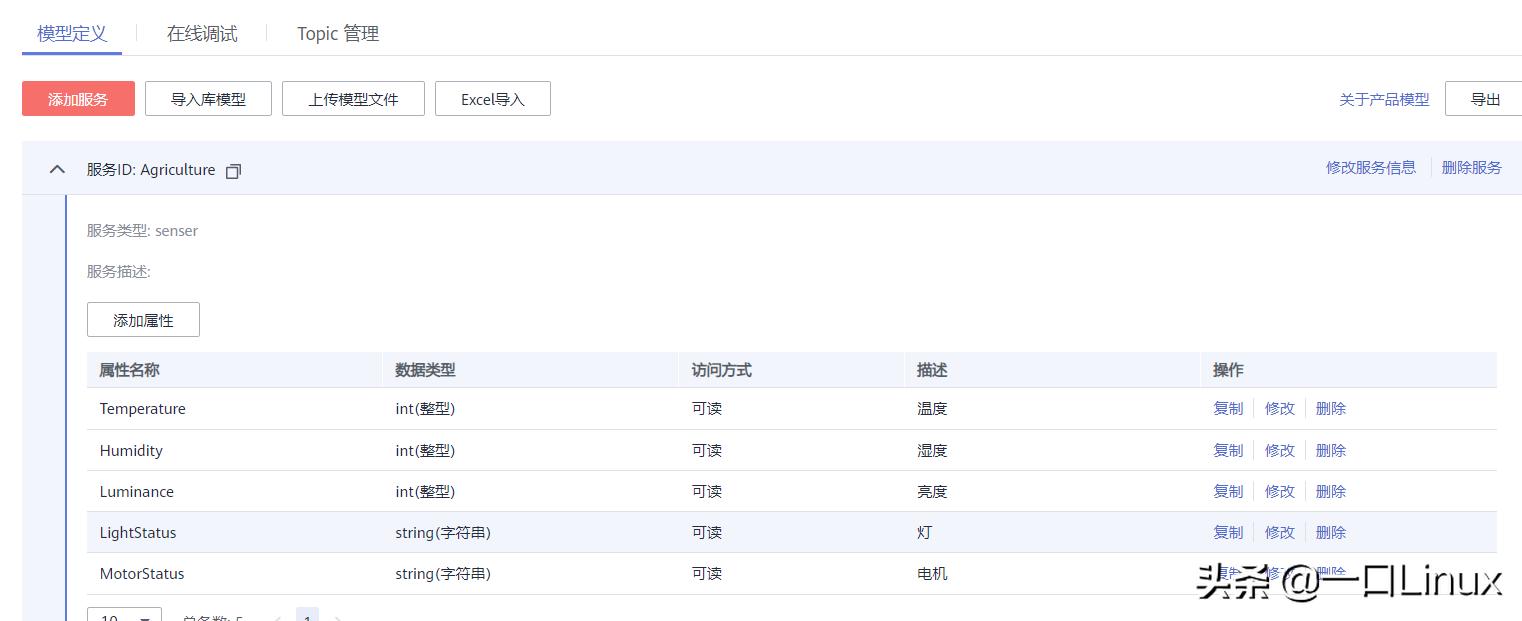Click 删除服务 to delete the service
The height and width of the screenshot is (621, 1522).
coord(1472,167)
